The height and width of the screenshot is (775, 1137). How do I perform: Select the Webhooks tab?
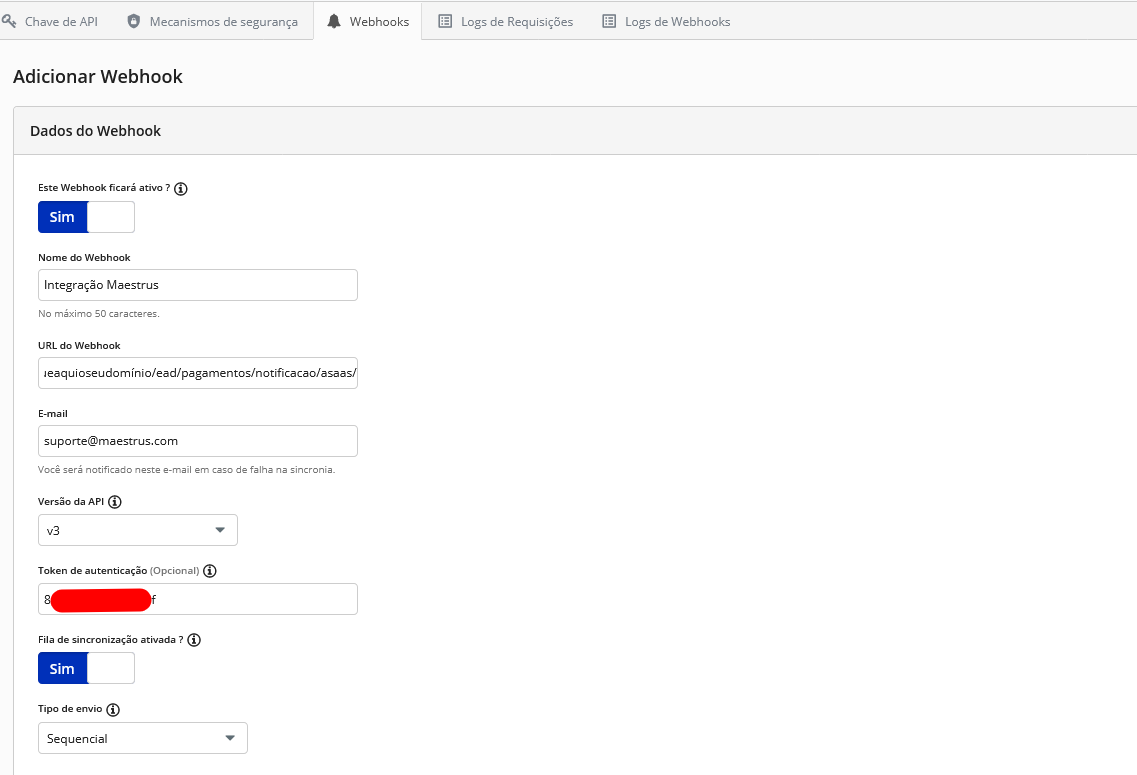(368, 22)
